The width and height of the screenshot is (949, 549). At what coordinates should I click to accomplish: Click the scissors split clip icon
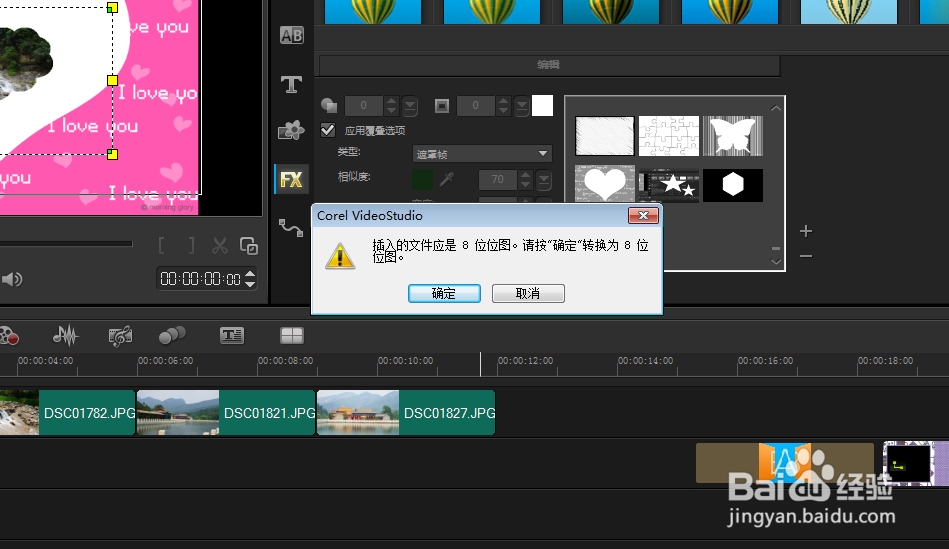tap(220, 246)
